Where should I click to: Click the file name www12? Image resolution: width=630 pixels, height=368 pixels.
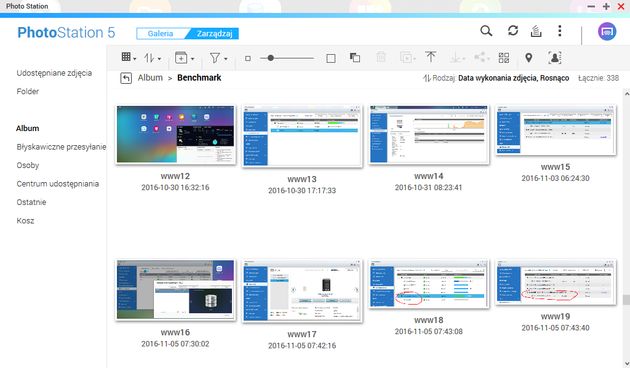(175, 176)
